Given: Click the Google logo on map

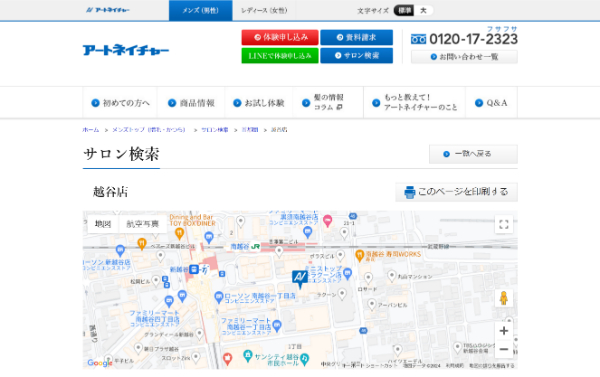Looking at the screenshot, I should click(99, 363).
